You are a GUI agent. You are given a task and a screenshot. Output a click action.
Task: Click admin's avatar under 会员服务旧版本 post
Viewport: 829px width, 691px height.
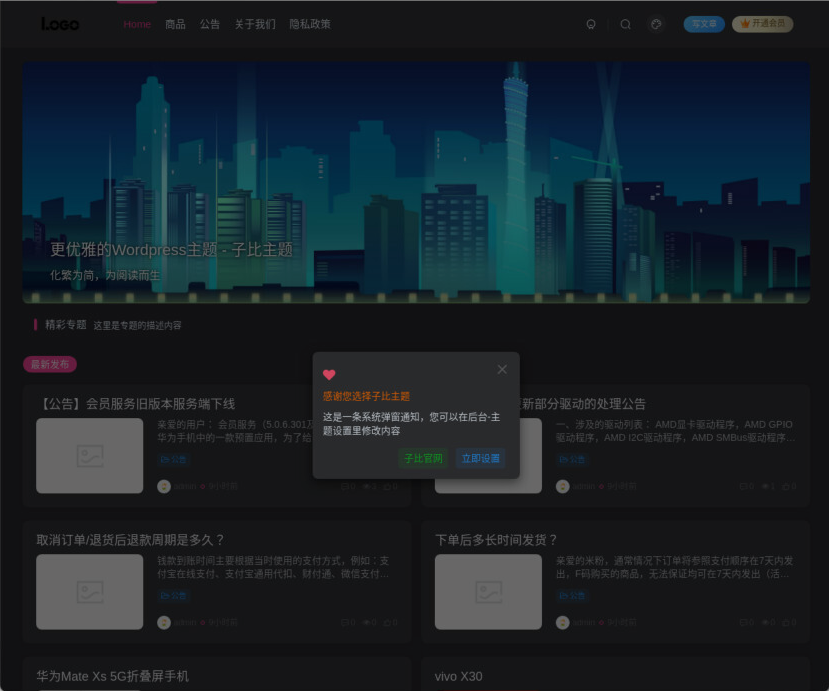pos(163,486)
